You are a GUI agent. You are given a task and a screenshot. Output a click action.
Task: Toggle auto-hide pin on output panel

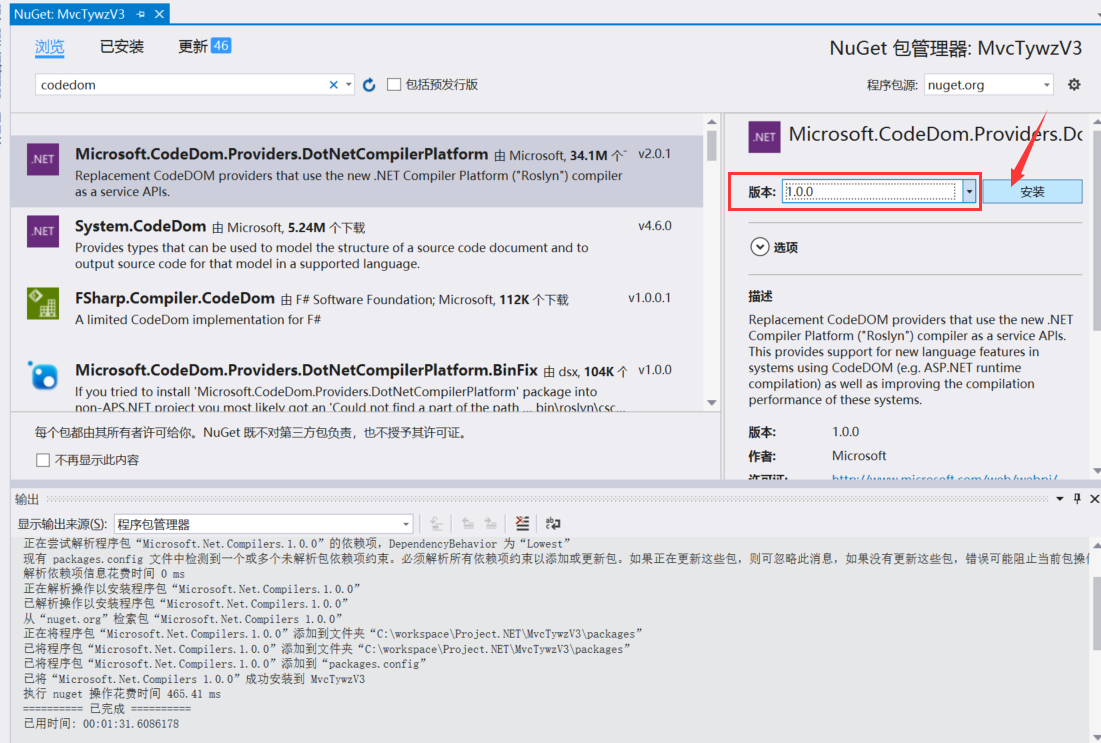tap(1077, 499)
